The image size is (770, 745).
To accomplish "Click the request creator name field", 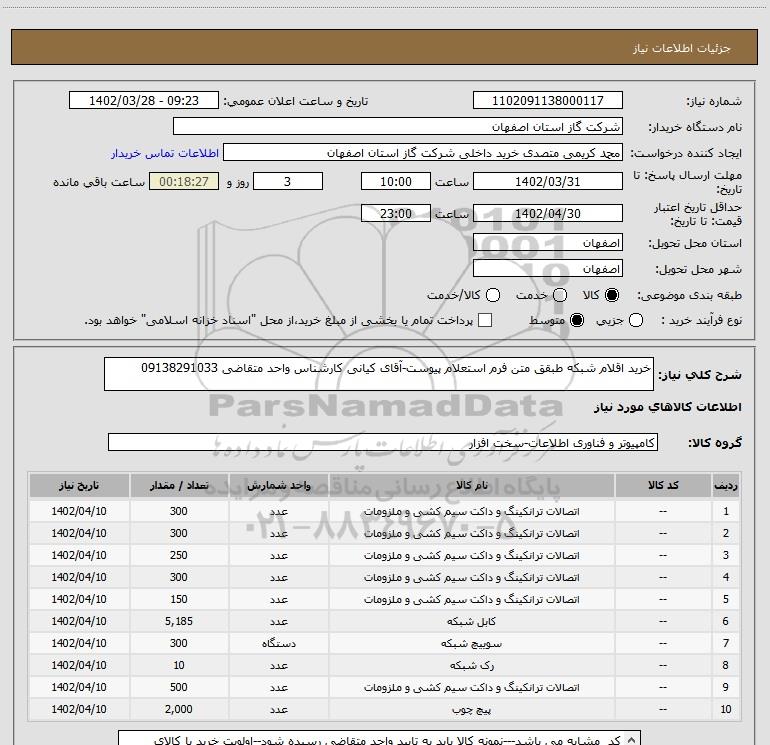I will [x=423, y=153].
